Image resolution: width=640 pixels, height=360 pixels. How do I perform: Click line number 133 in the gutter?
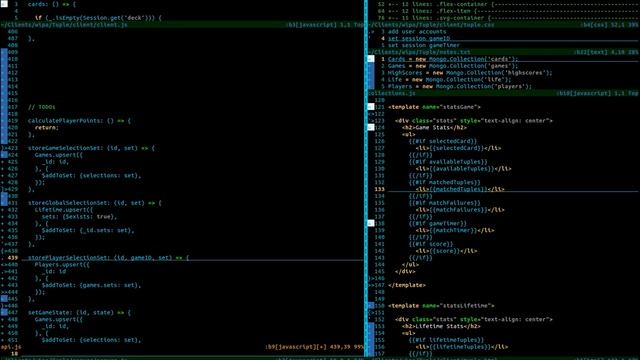(x=380, y=189)
